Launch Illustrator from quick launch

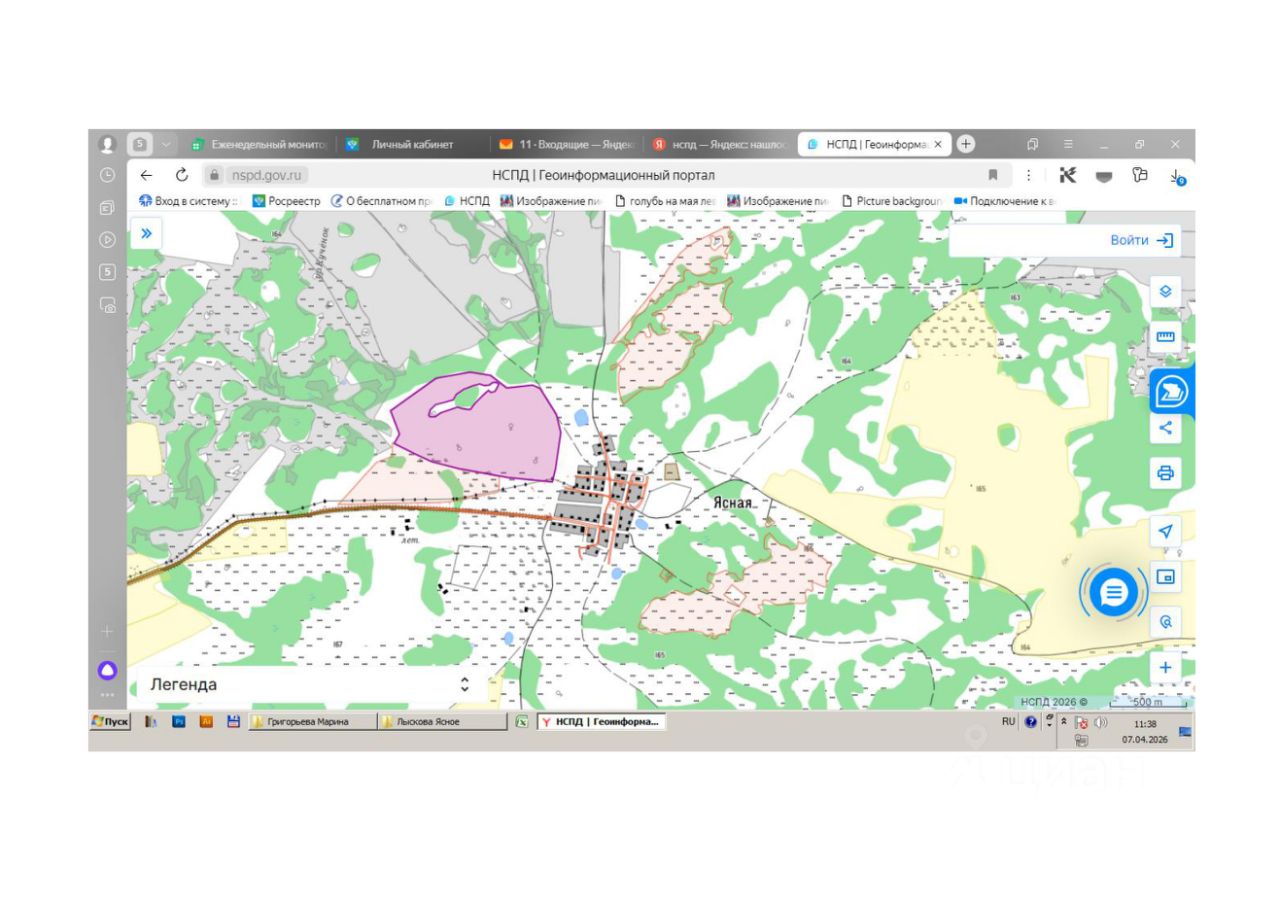206,721
